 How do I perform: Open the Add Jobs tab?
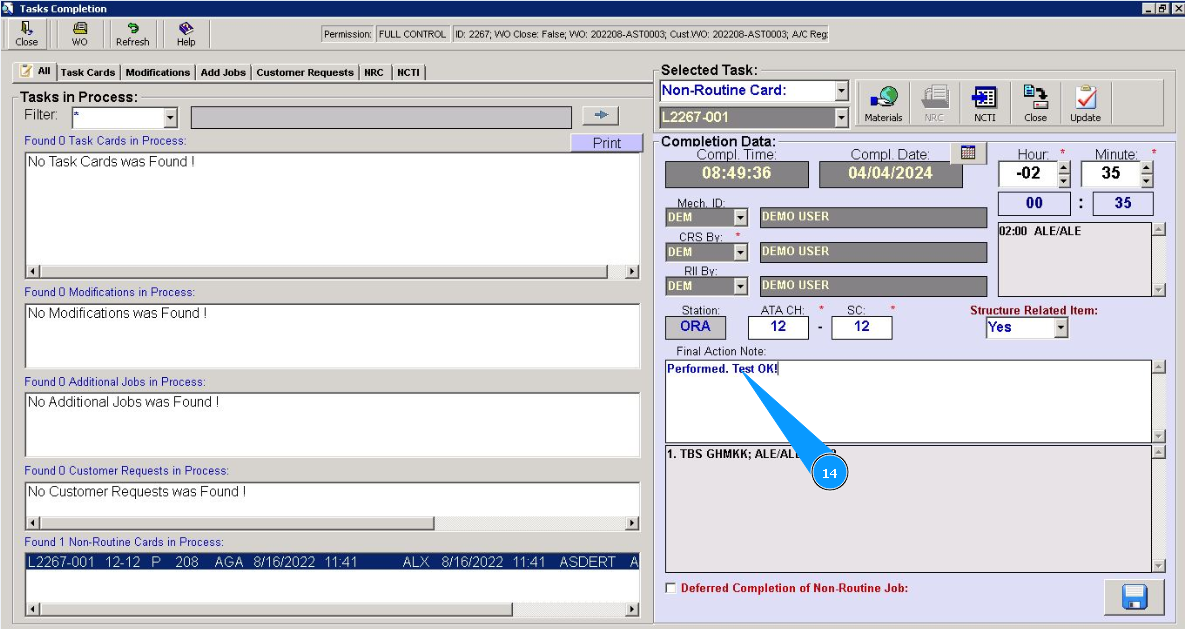point(223,73)
